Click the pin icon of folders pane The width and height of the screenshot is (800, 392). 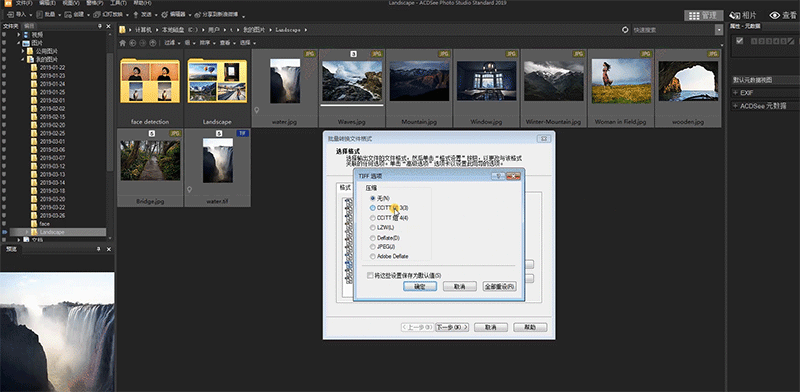click(x=100, y=26)
